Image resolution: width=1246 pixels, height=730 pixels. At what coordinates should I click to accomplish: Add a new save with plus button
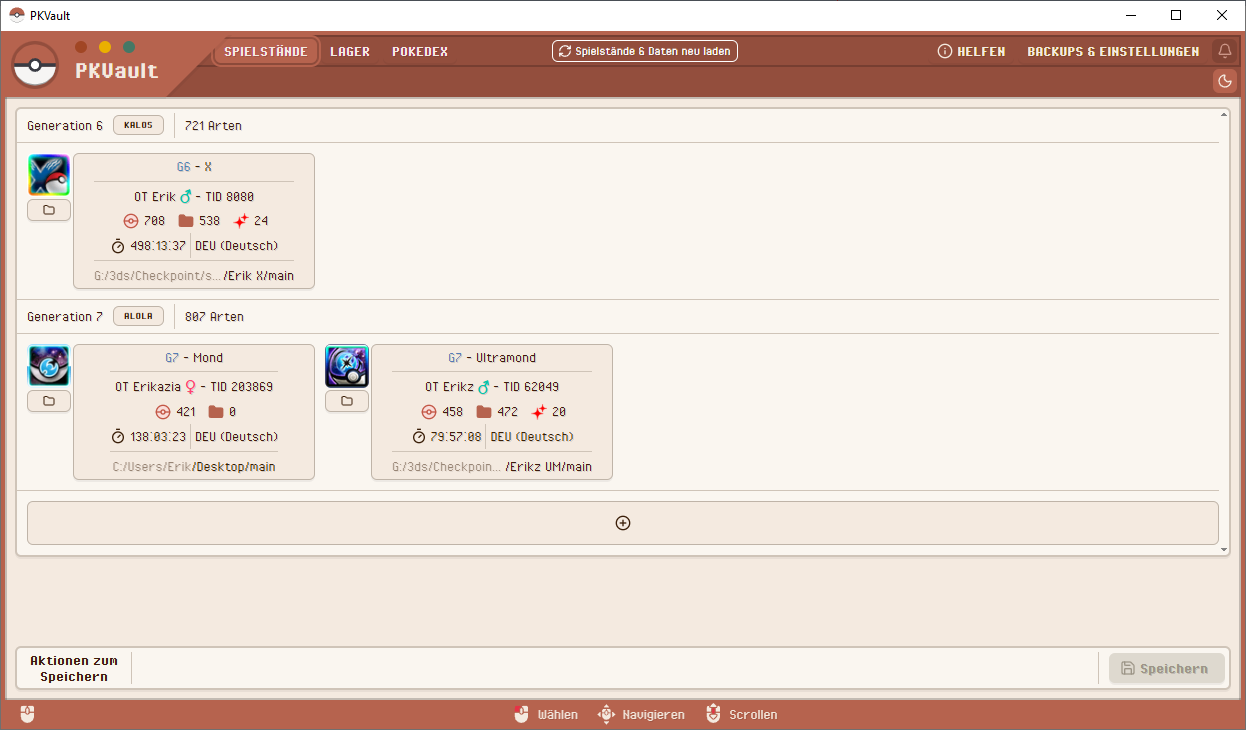pos(623,523)
